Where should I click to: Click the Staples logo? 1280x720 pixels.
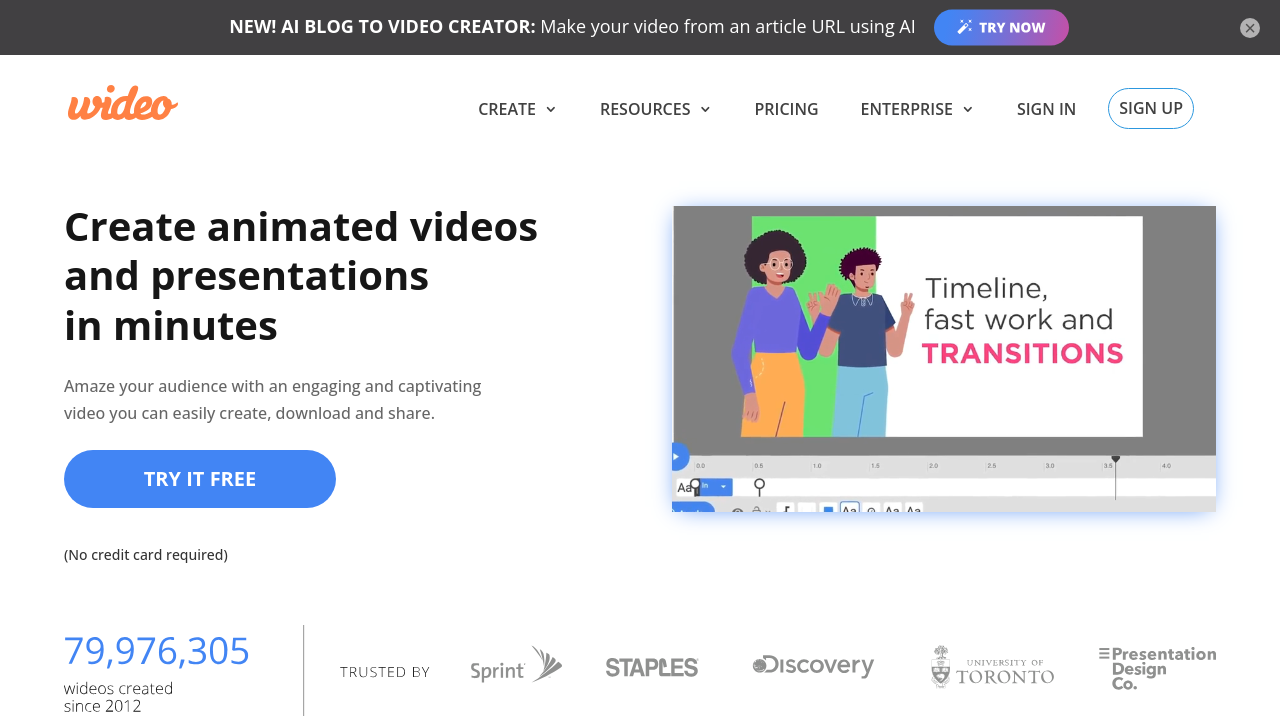652,667
